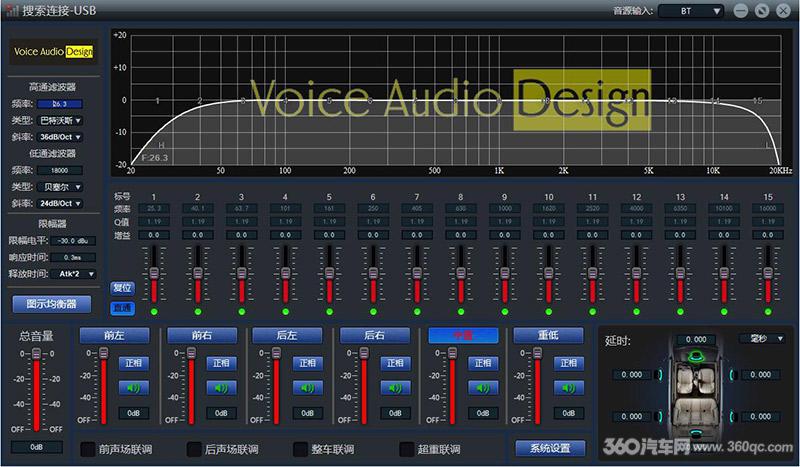Toggle green LED under EQ band 3
Viewport: 800px width, 467px height.
[x=242, y=311]
